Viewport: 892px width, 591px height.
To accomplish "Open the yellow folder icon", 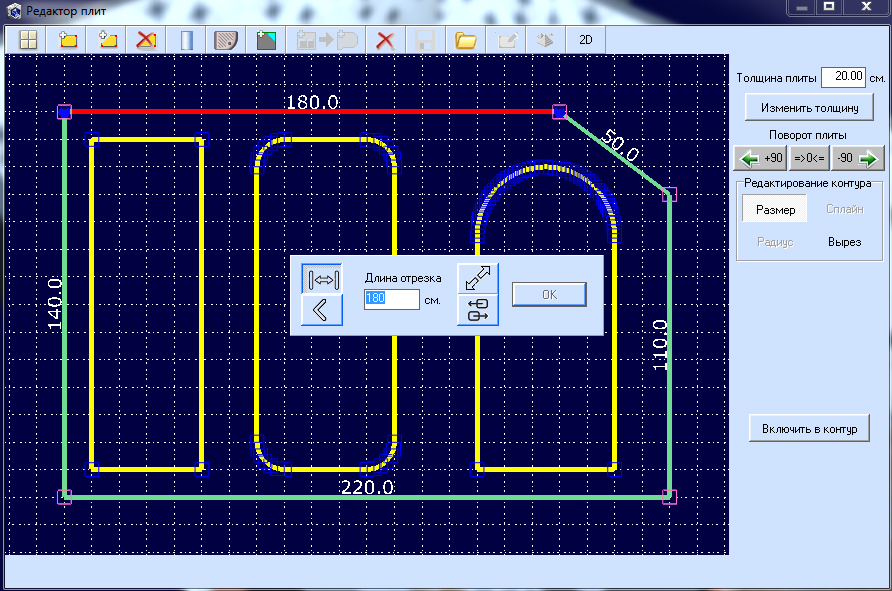I will tap(465, 41).
